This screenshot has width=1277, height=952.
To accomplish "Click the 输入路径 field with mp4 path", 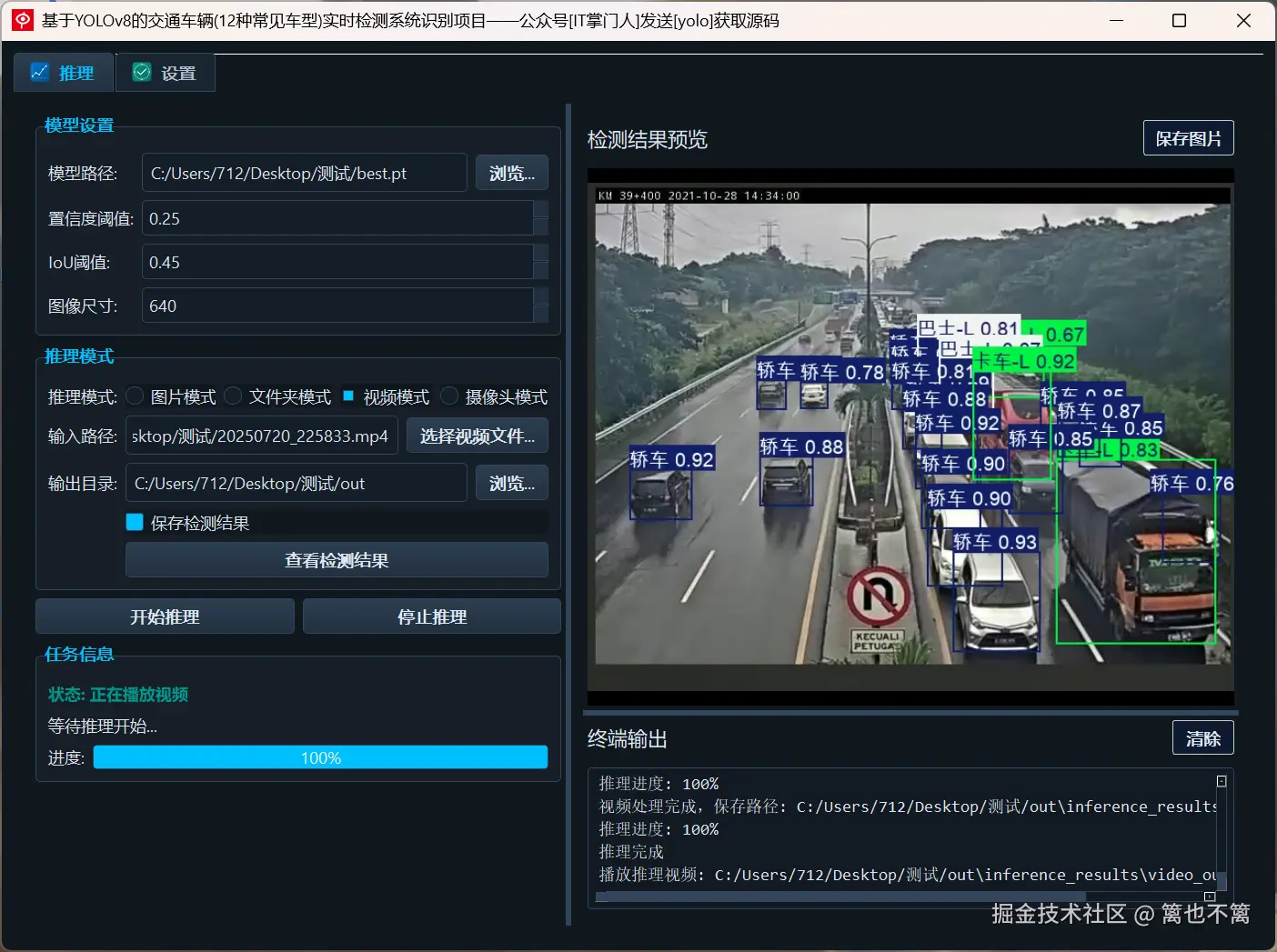I will click(x=262, y=436).
